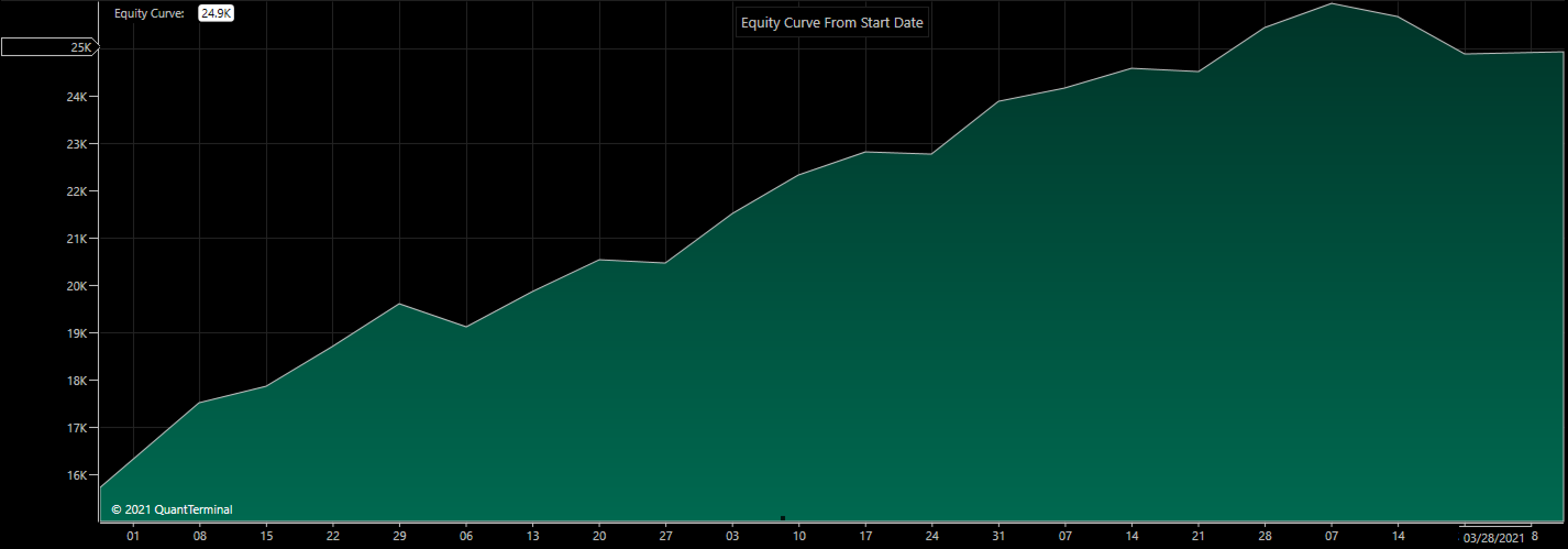1568x549 pixels.
Task: Click the 24K label on the y-axis
Action: [77, 97]
